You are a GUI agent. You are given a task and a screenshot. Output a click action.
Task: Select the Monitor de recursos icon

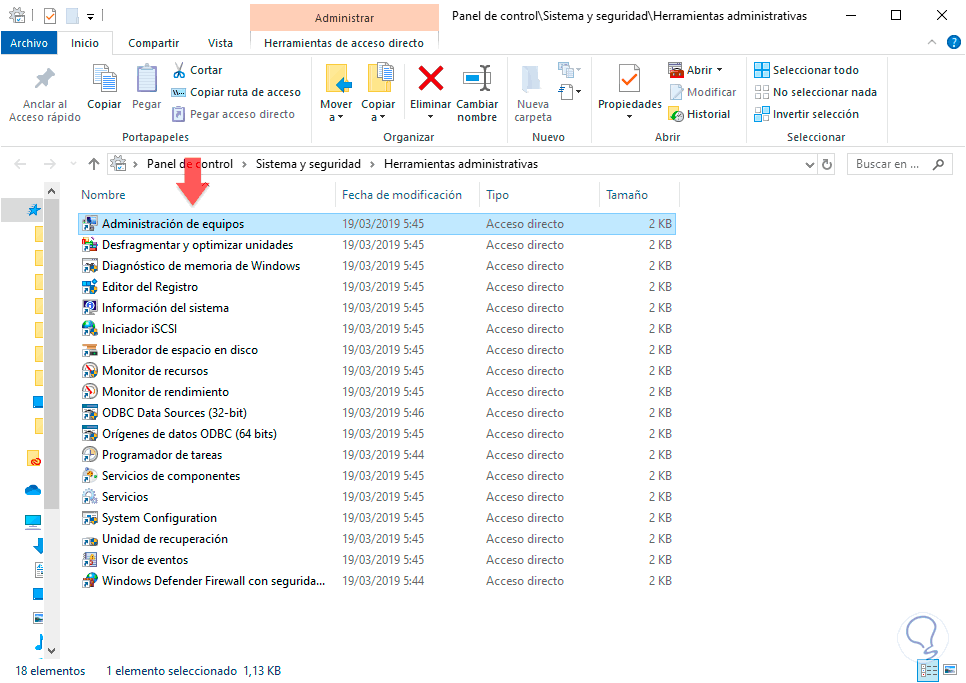coord(90,371)
